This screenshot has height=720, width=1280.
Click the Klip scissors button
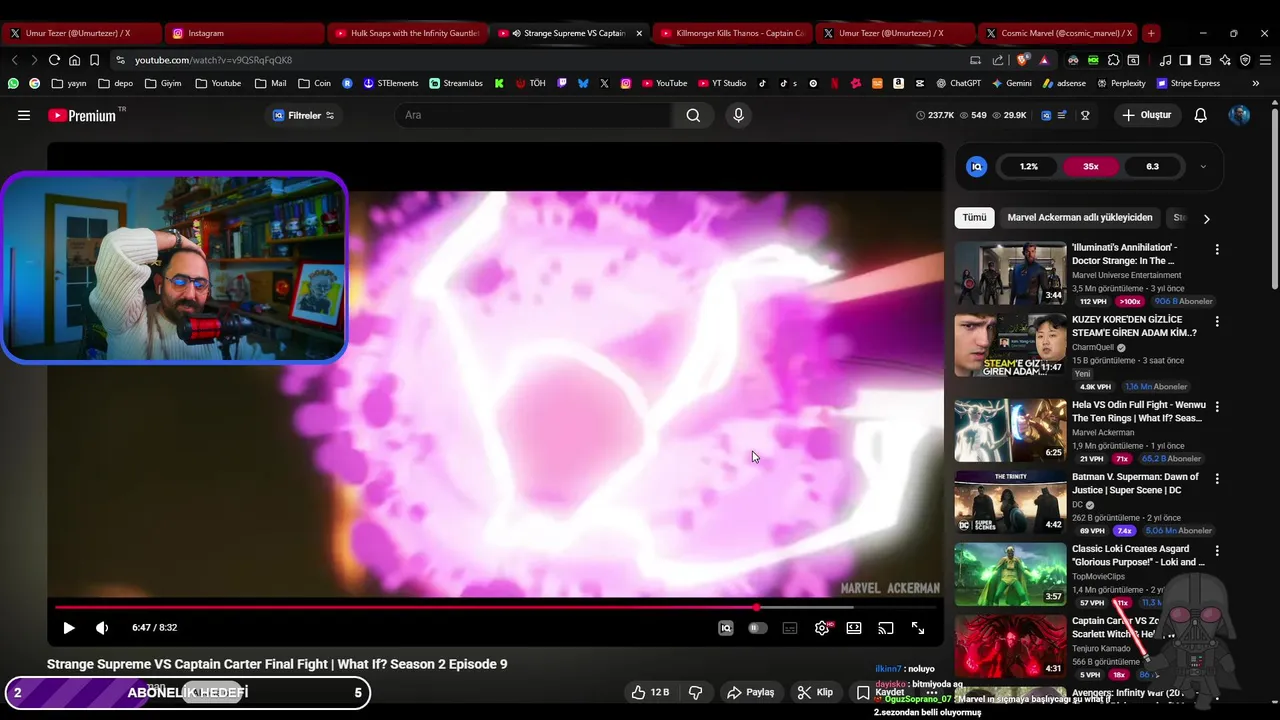pyautogui.click(x=815, y=692)
